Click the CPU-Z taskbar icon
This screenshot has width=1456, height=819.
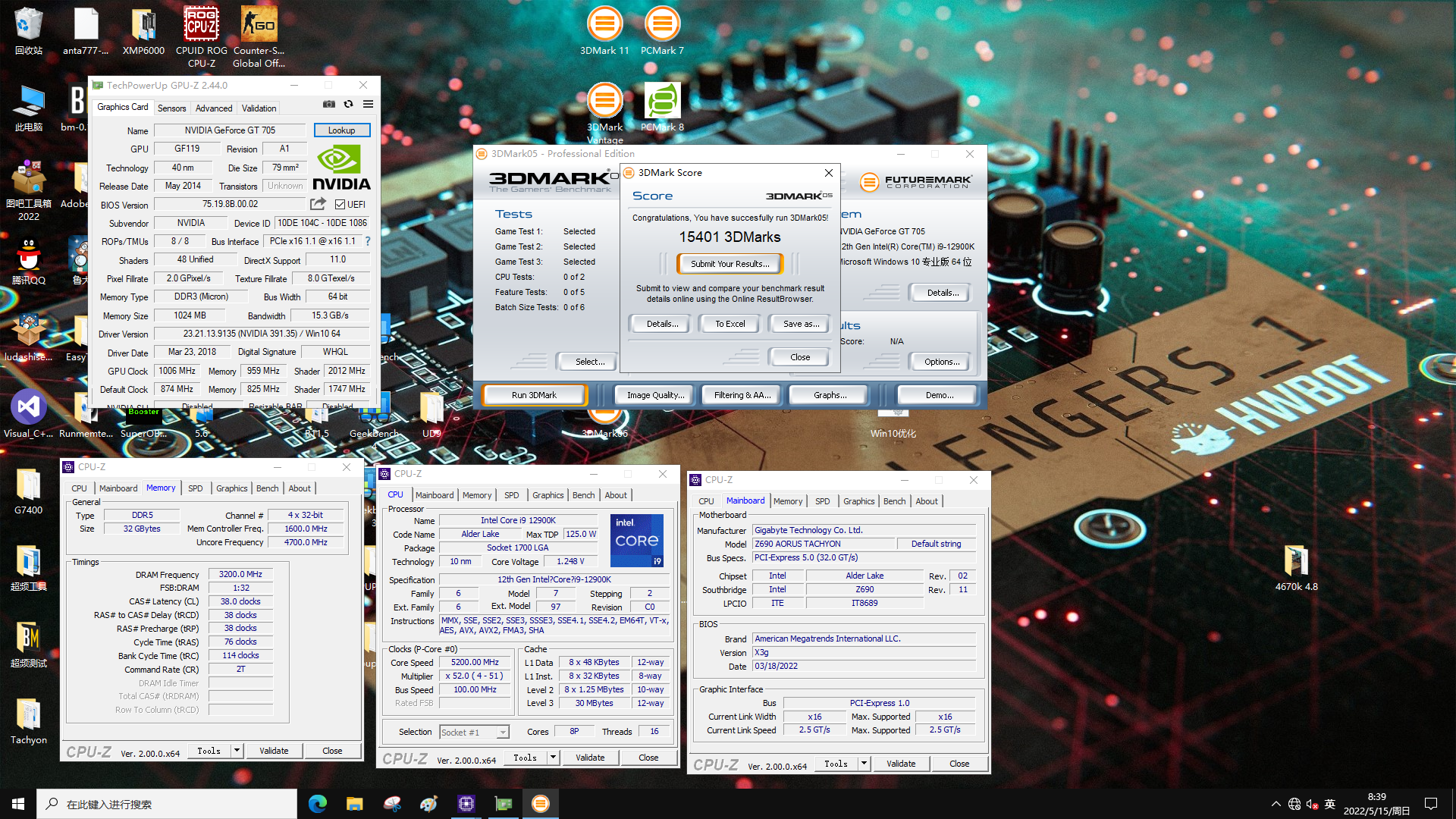pyautogui.click(x=466, y=804)
